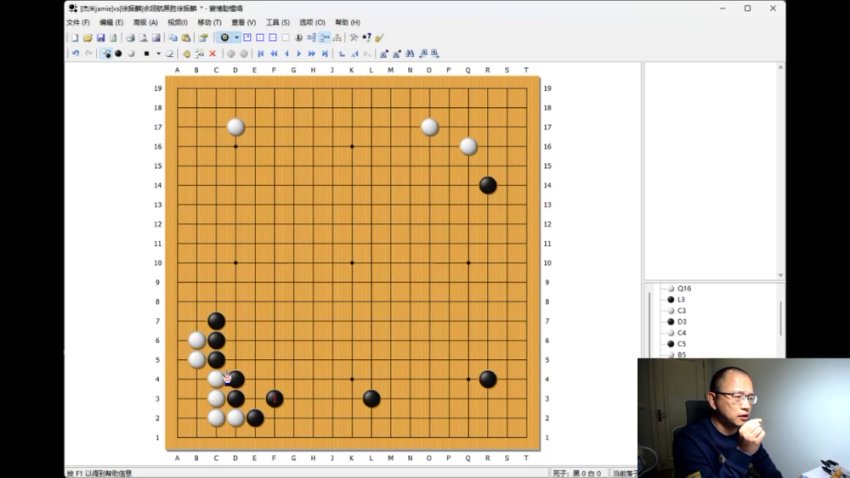Select move C4 in move list

pyautogui.click(x=681, y=333)
